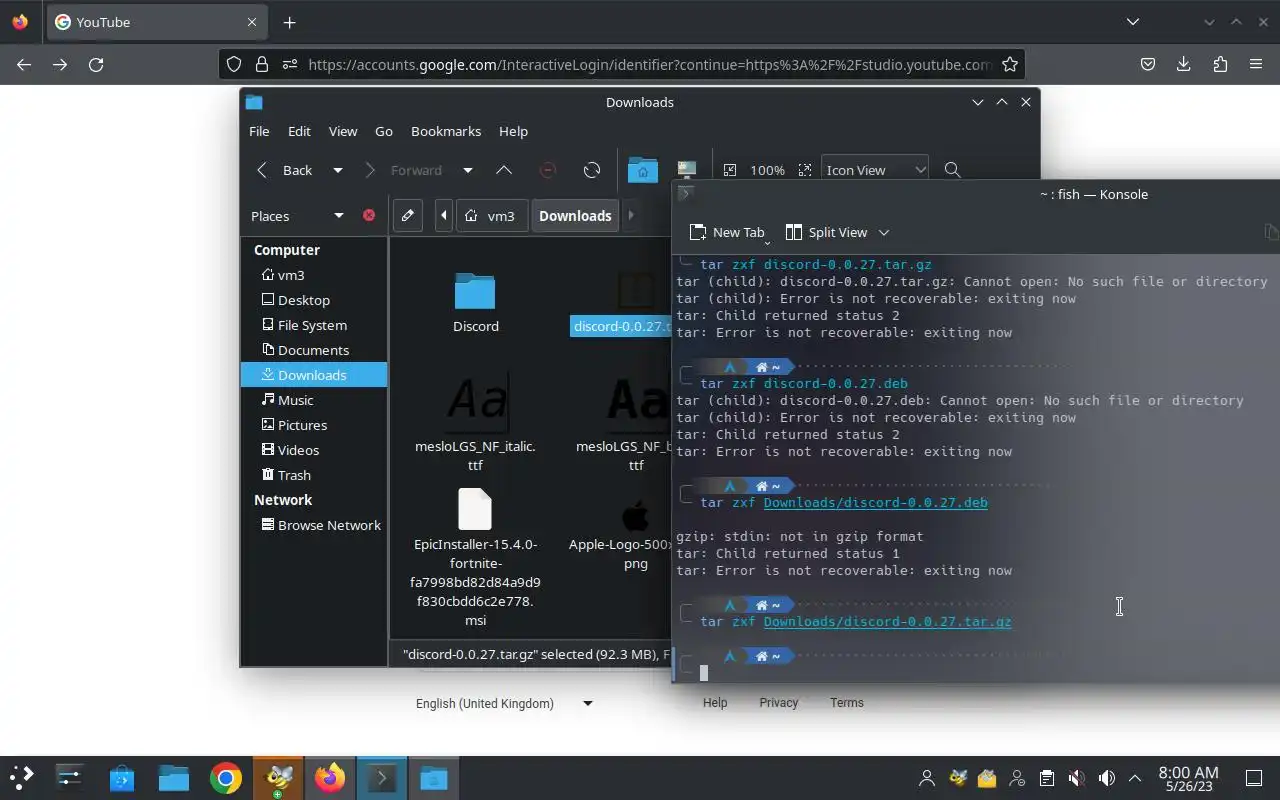This screenshot has height=800, width=1280.
Task: Open the Computer toolbar icon
Action: coord(687,170)
